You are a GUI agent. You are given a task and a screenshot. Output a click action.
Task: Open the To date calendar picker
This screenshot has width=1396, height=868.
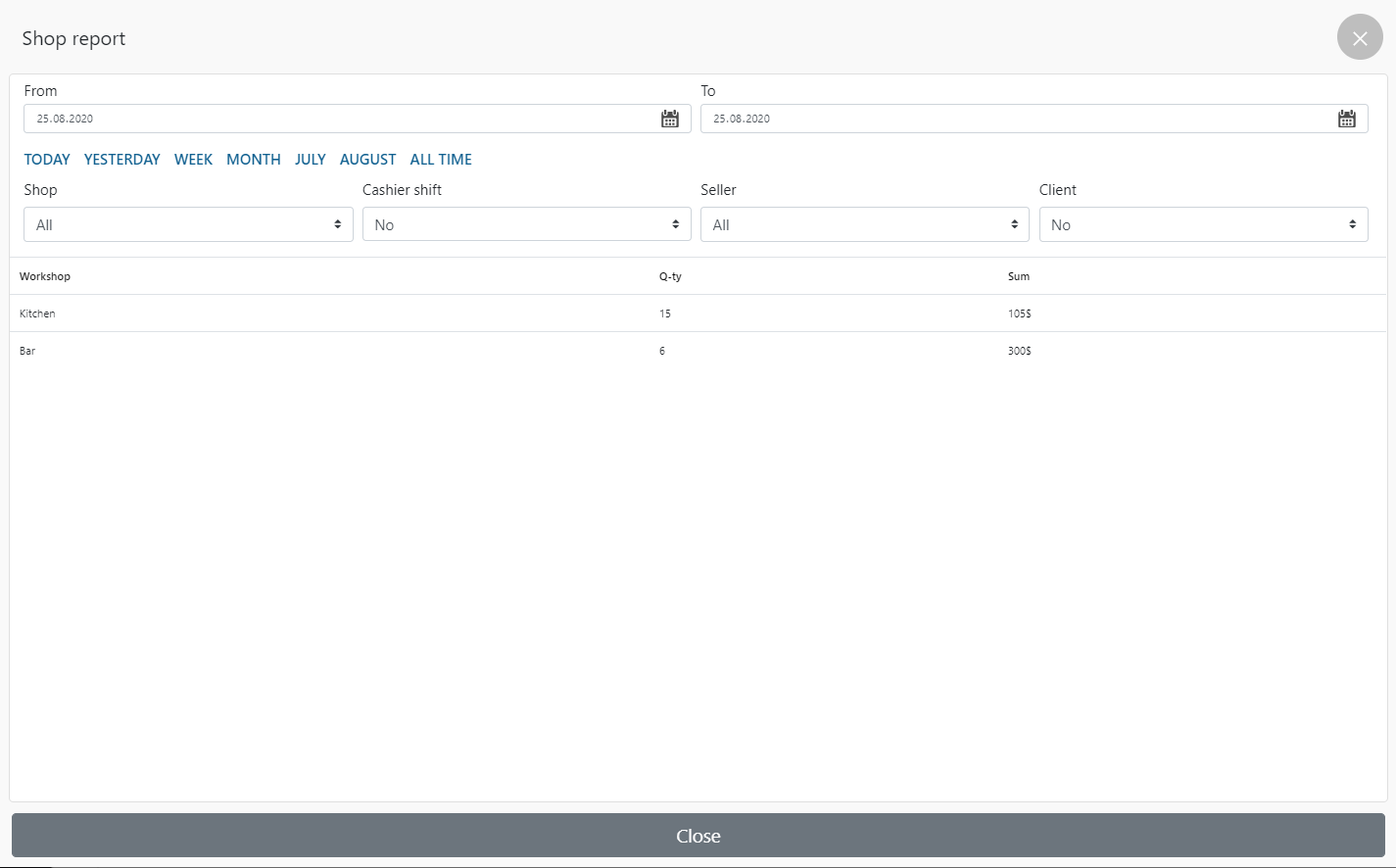pos(1347,119)
